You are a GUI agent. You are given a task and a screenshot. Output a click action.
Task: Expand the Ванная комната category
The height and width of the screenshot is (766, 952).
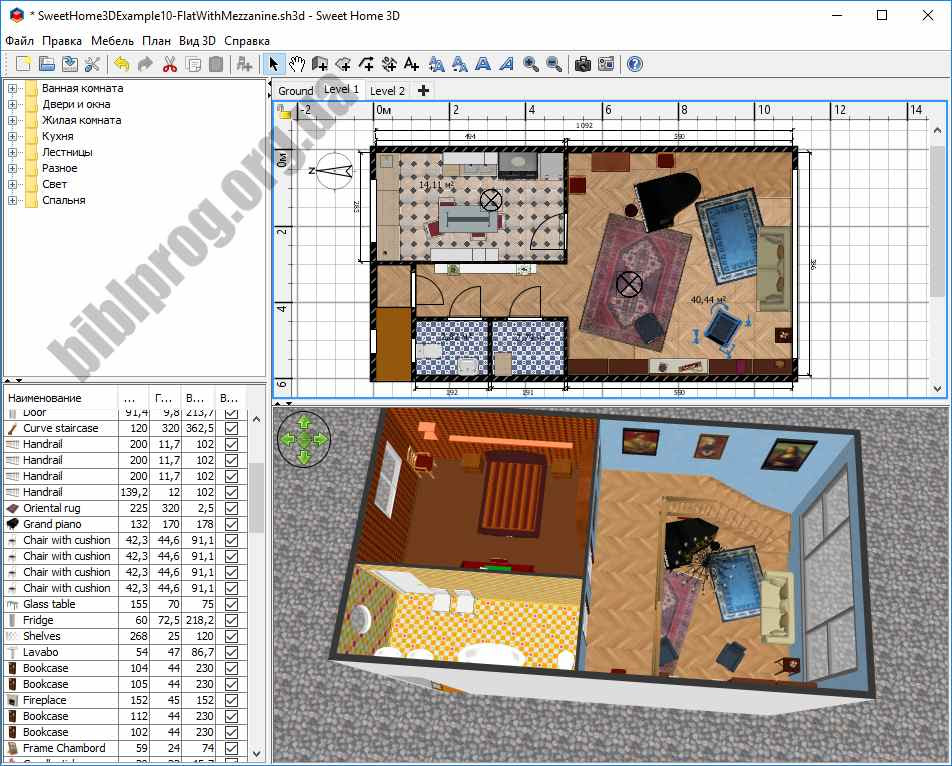click(12, 88)
